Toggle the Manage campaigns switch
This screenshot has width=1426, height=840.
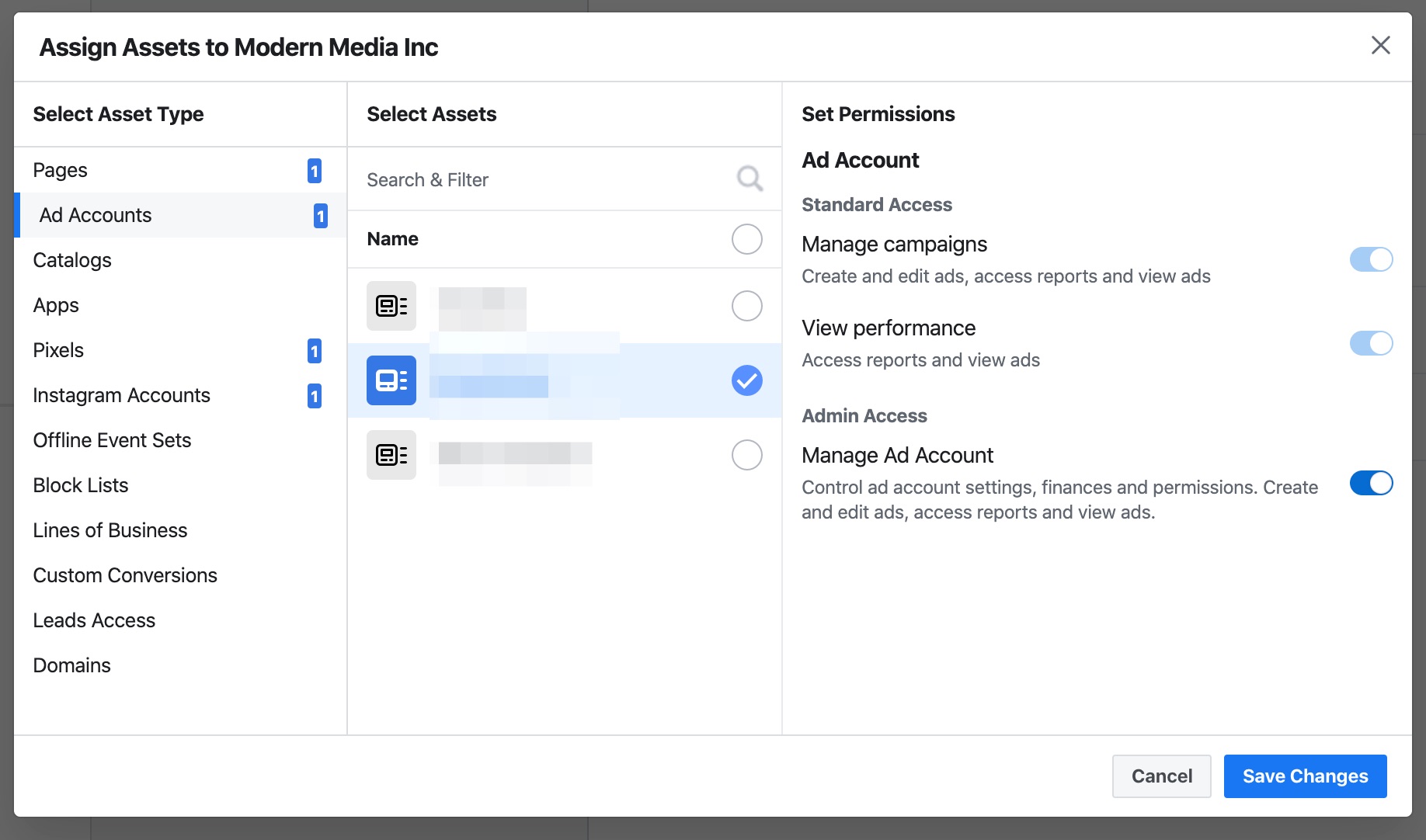coord(1371,259)
